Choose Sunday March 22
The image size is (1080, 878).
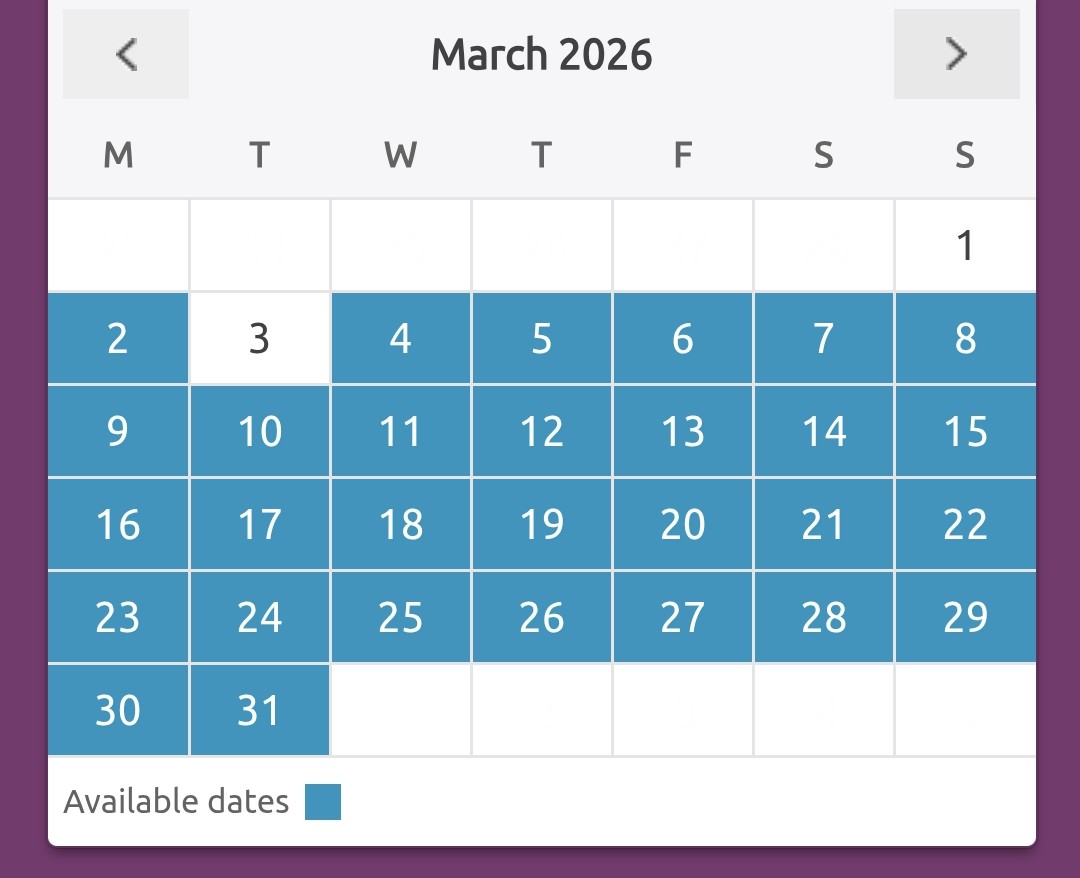(x=965, y=525)
